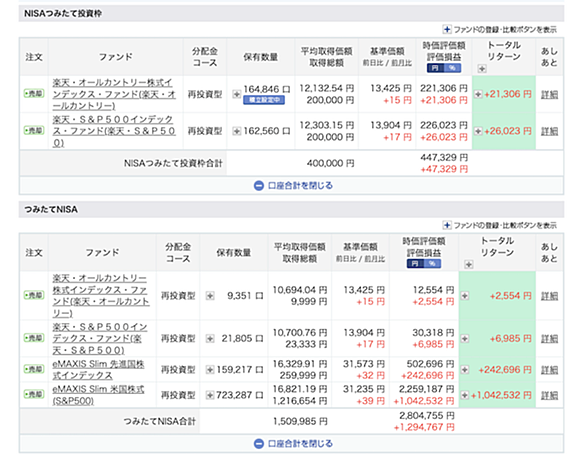Click minus circle icon below NISAつみたて投資枠合計
The height and width of the screenshot is (462, 586).
point(259,186)
